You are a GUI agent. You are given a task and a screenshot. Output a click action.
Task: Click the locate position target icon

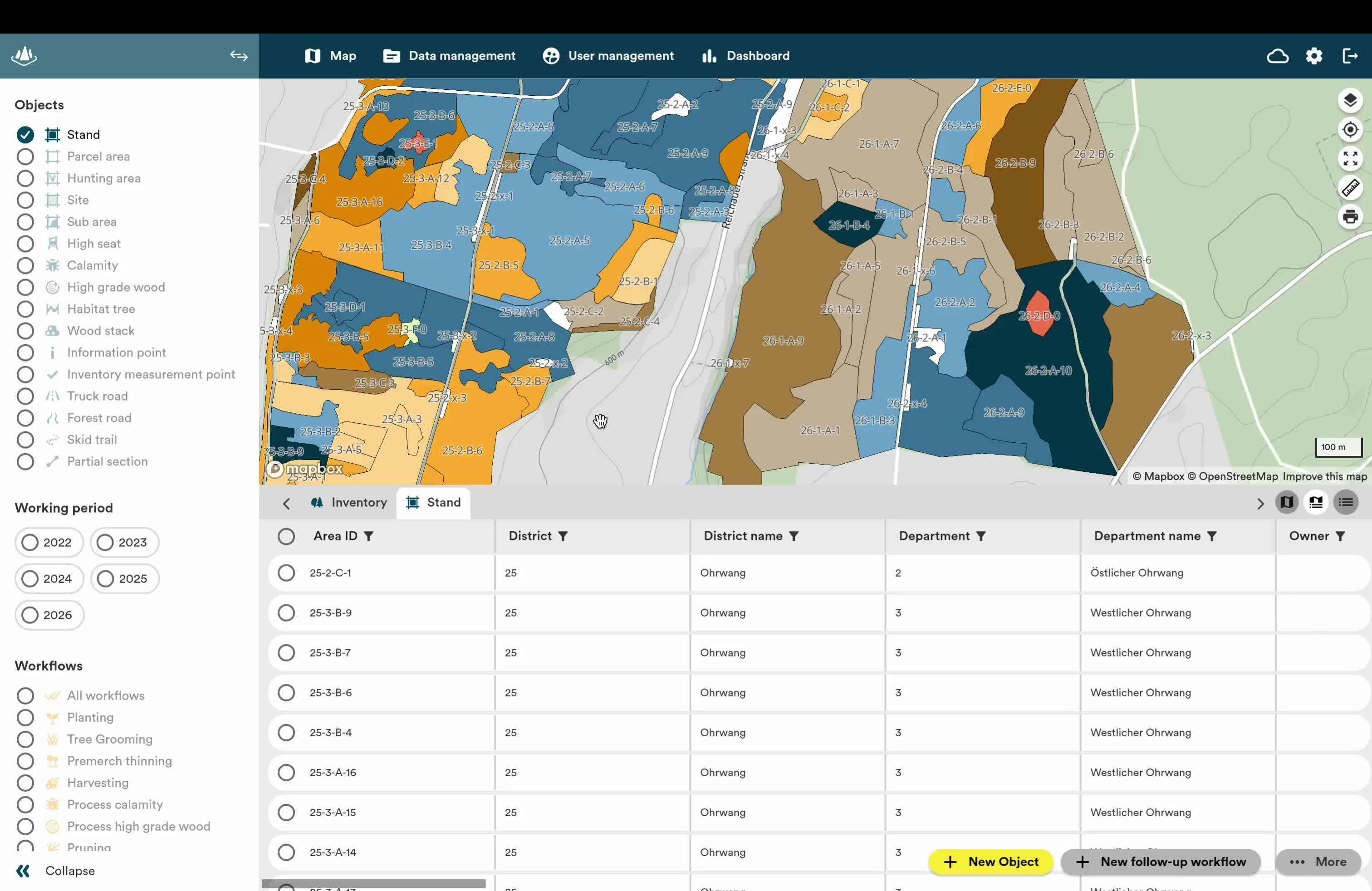1349,130
